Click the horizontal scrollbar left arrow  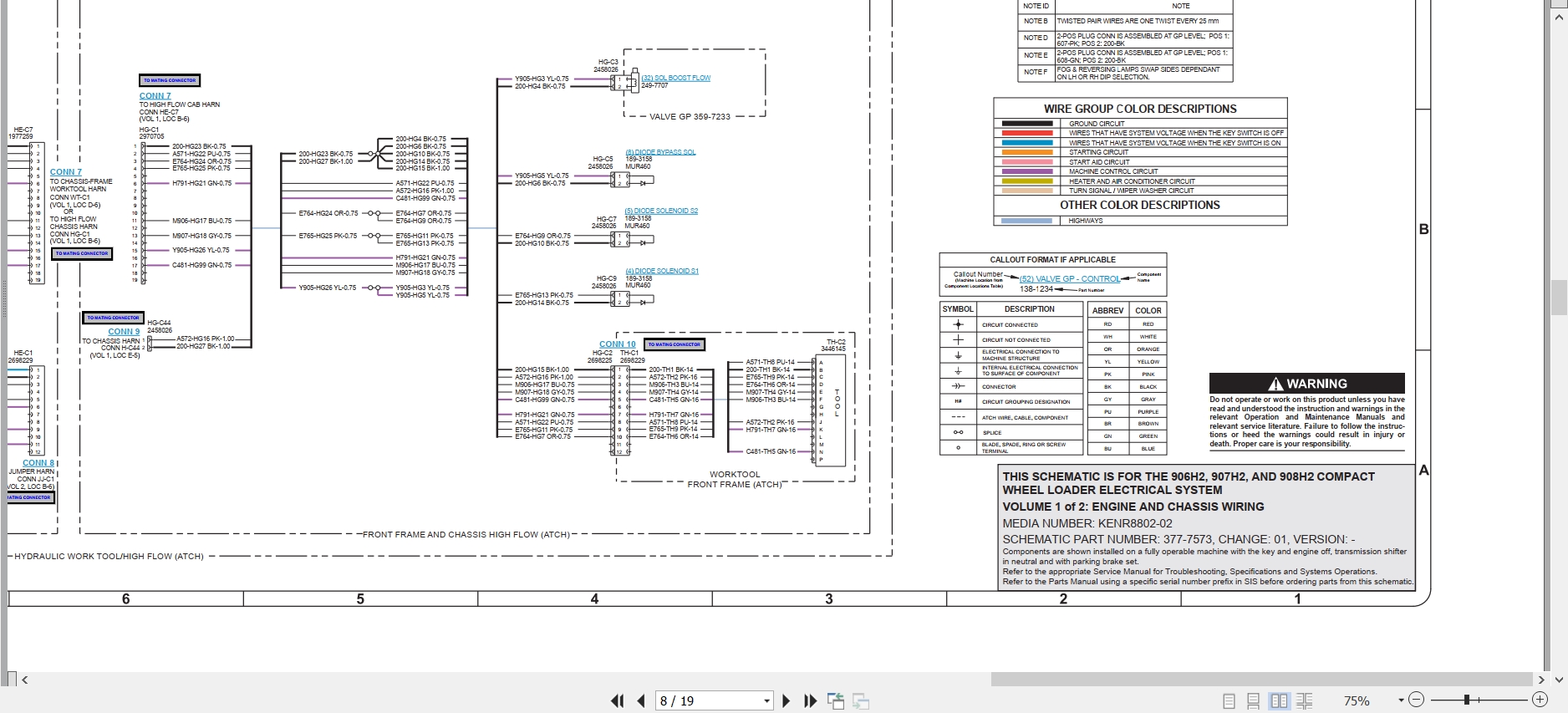coord(25,680)
